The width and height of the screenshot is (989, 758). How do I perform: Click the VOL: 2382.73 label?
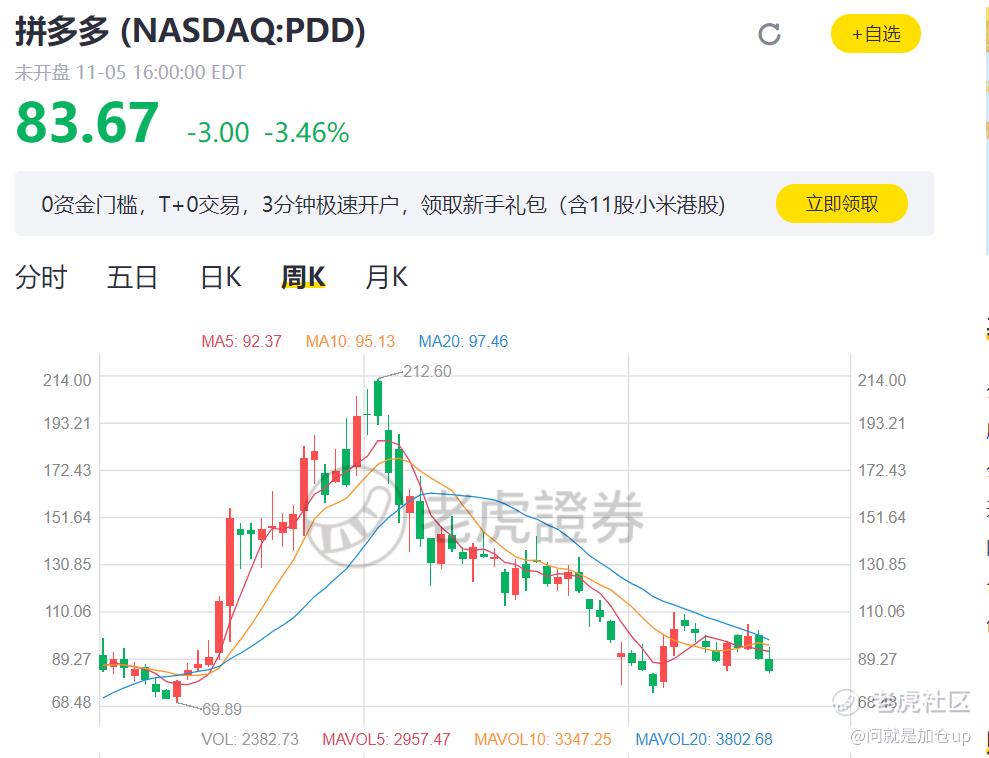pyautogui.click(x=250, y=739)
